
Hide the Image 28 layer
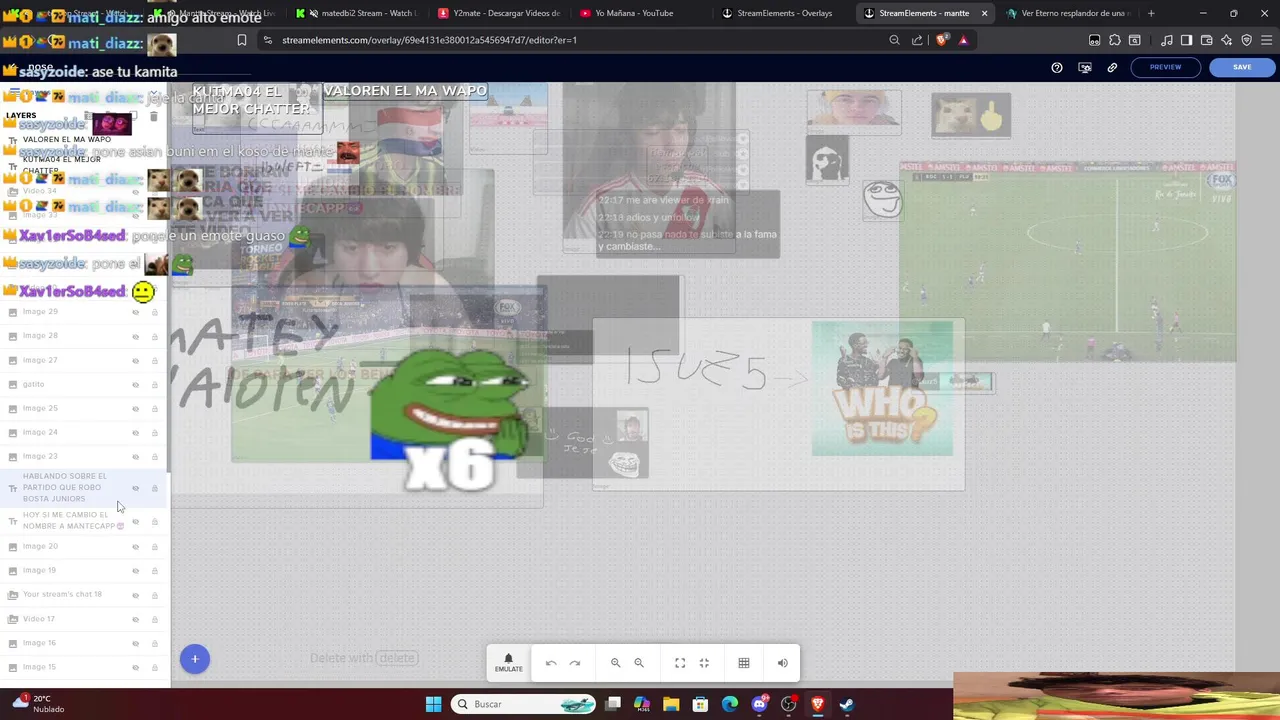pyautogui.click(x=136, y=336)
